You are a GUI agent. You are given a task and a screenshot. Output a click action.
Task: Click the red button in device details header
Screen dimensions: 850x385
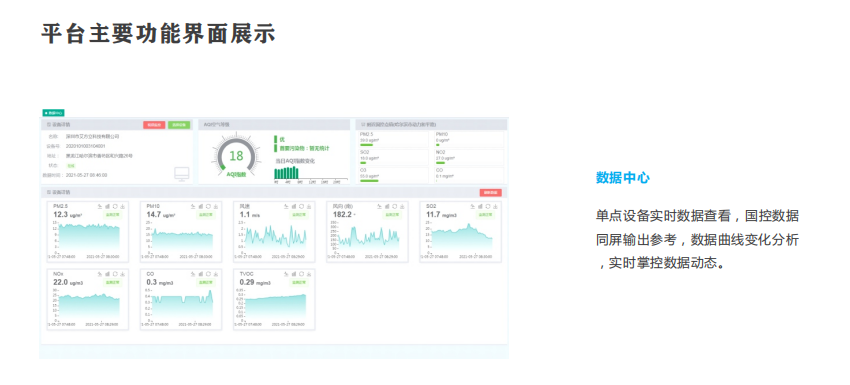tap(154, 125)
